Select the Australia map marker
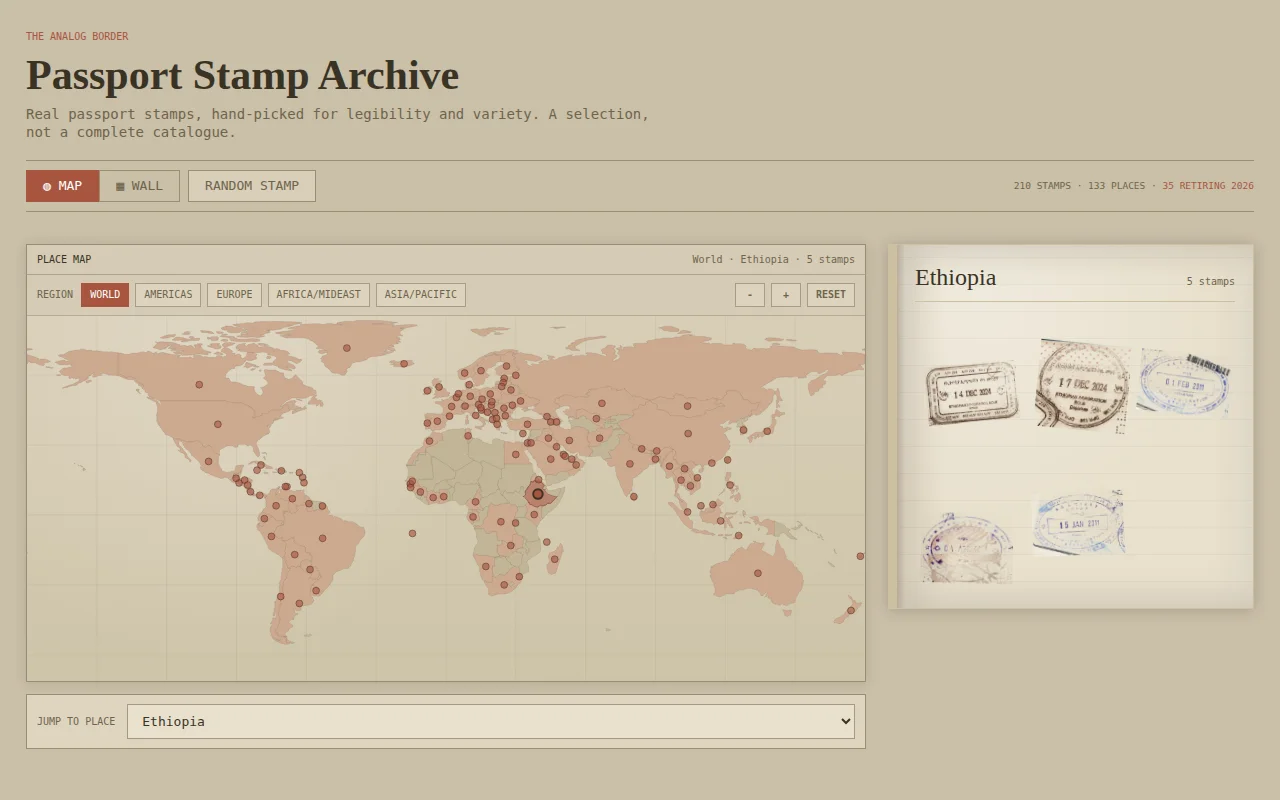This screenshot has height=800, width=1280. (758, 573)
